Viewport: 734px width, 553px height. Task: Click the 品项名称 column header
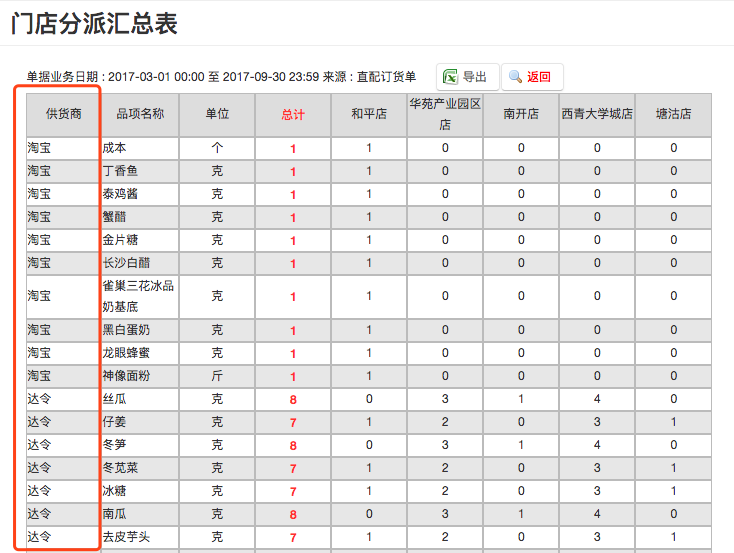point(140,114)
